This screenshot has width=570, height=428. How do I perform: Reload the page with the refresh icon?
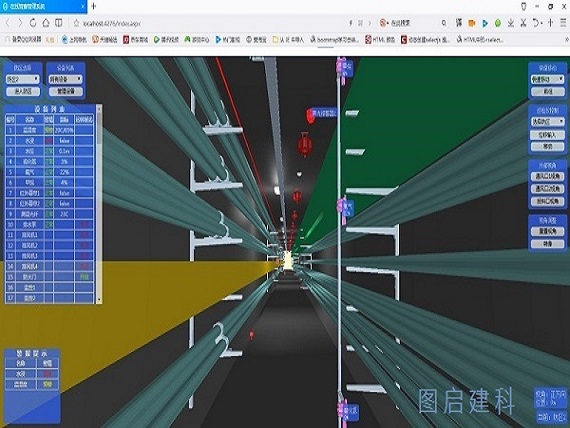pos(33,23)
